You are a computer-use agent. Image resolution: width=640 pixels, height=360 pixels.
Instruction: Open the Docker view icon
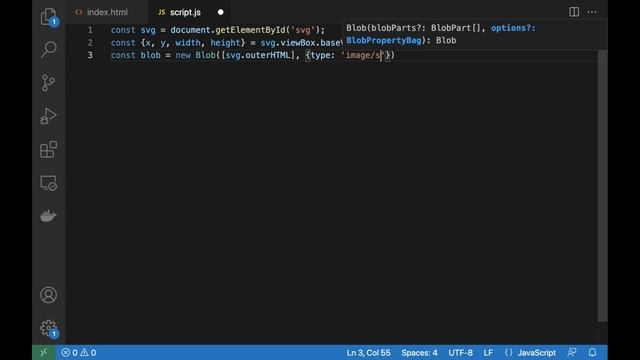(48, 216)
